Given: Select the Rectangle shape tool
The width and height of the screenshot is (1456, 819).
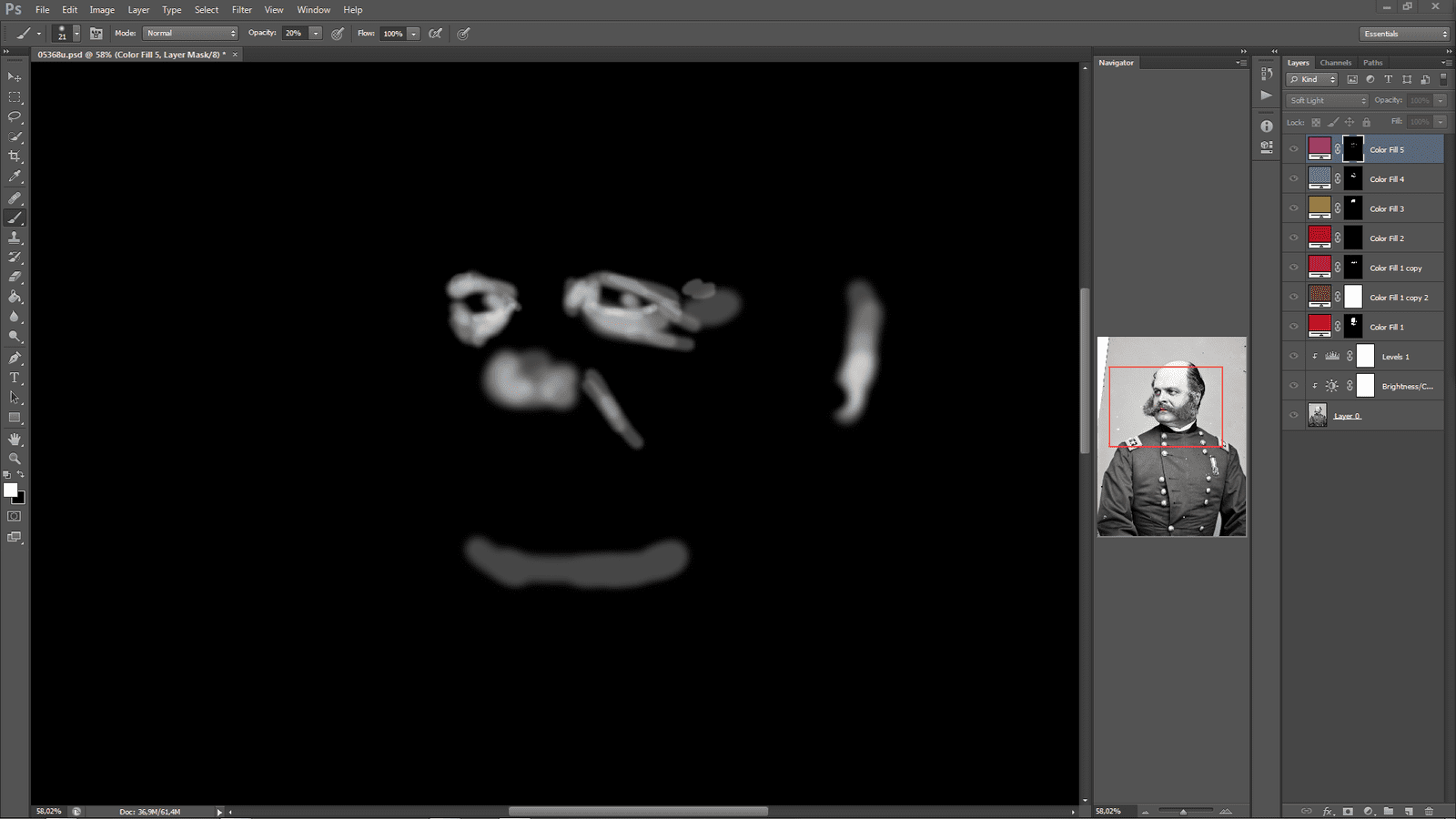Looking at the screenshot, I should point(15,418).
